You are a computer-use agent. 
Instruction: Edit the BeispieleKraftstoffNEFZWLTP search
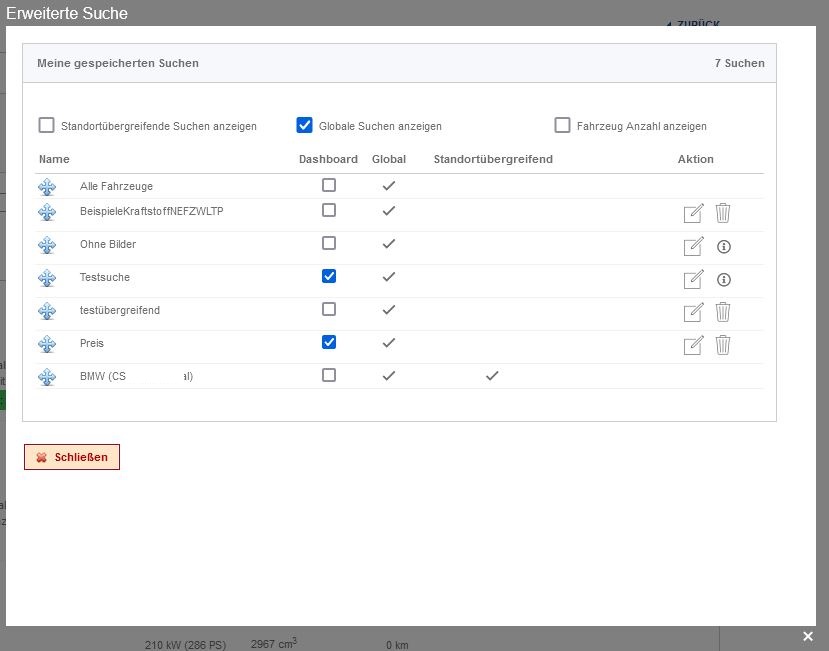point(693,213)
